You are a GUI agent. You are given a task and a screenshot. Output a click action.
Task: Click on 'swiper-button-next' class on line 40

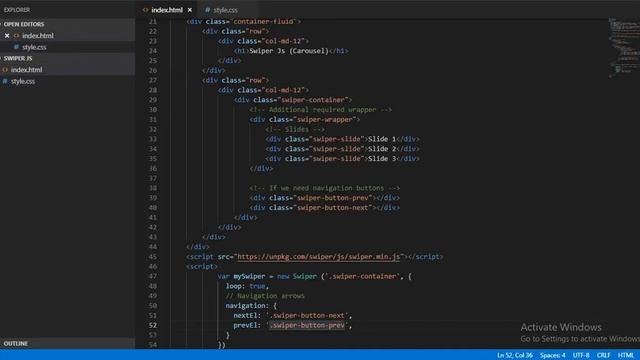(333, 208)
